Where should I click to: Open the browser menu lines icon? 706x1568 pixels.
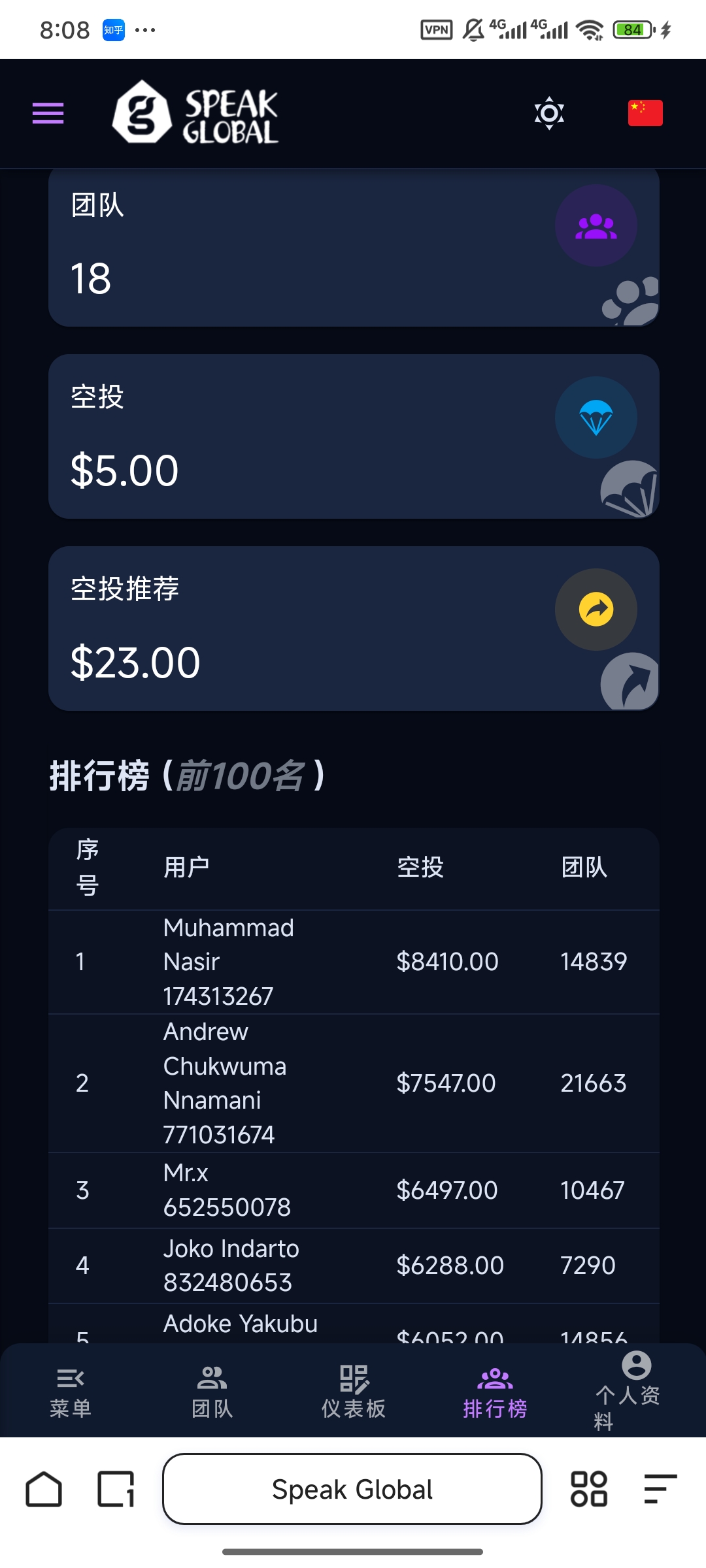[x=660, y=1489]
